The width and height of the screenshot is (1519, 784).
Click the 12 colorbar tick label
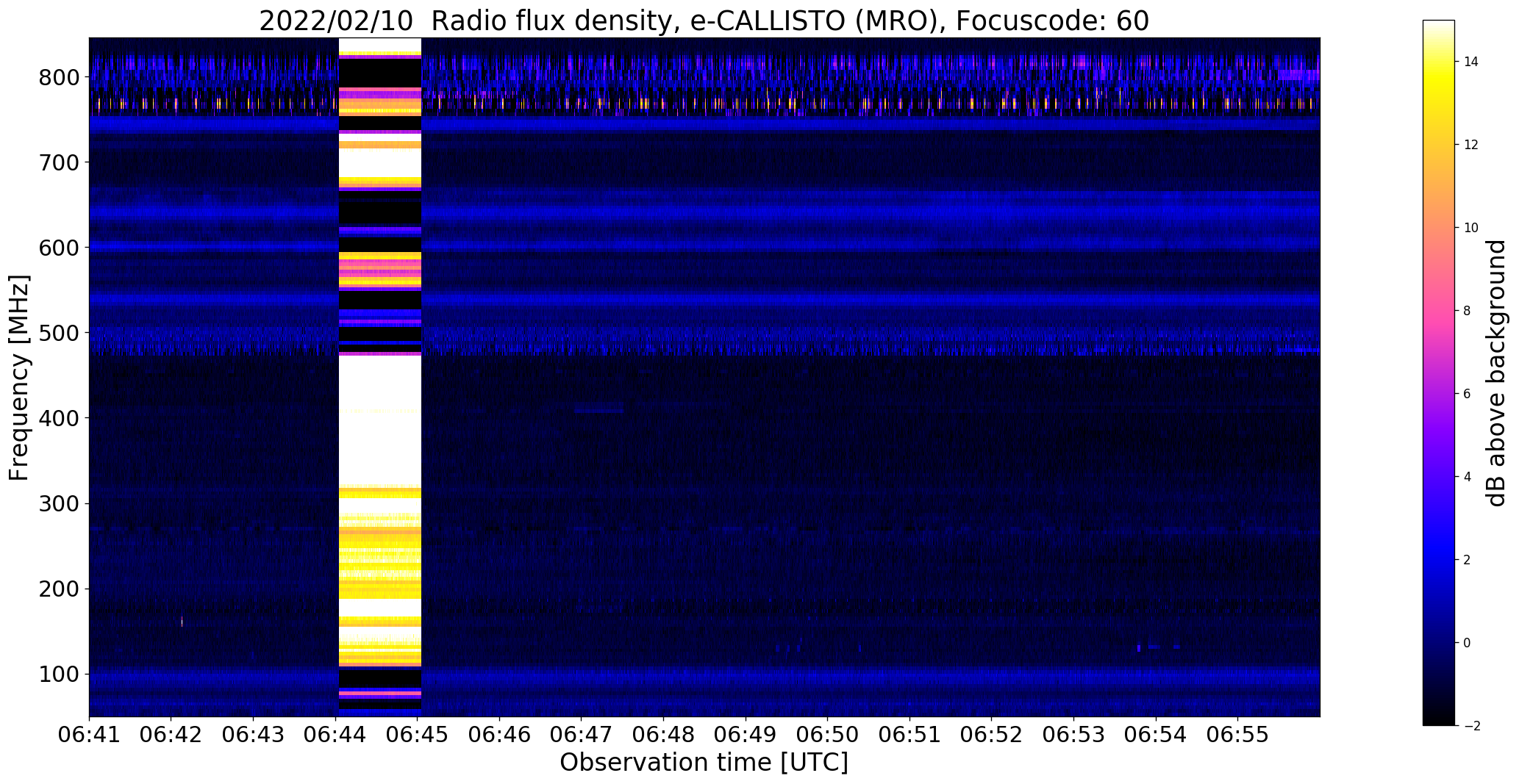[1471, 145]
